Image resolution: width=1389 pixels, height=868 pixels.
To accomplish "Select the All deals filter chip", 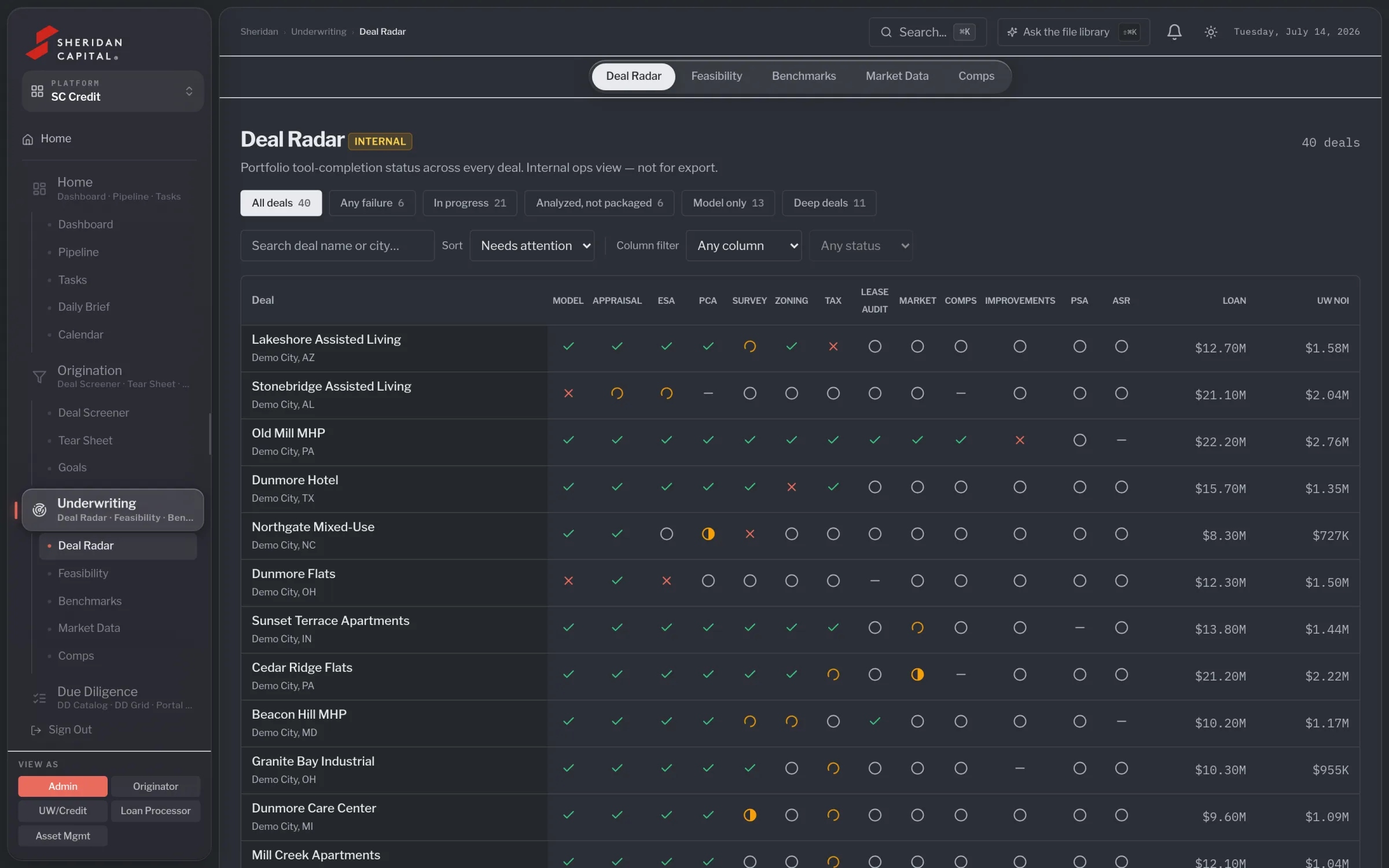I will [281, 203].
